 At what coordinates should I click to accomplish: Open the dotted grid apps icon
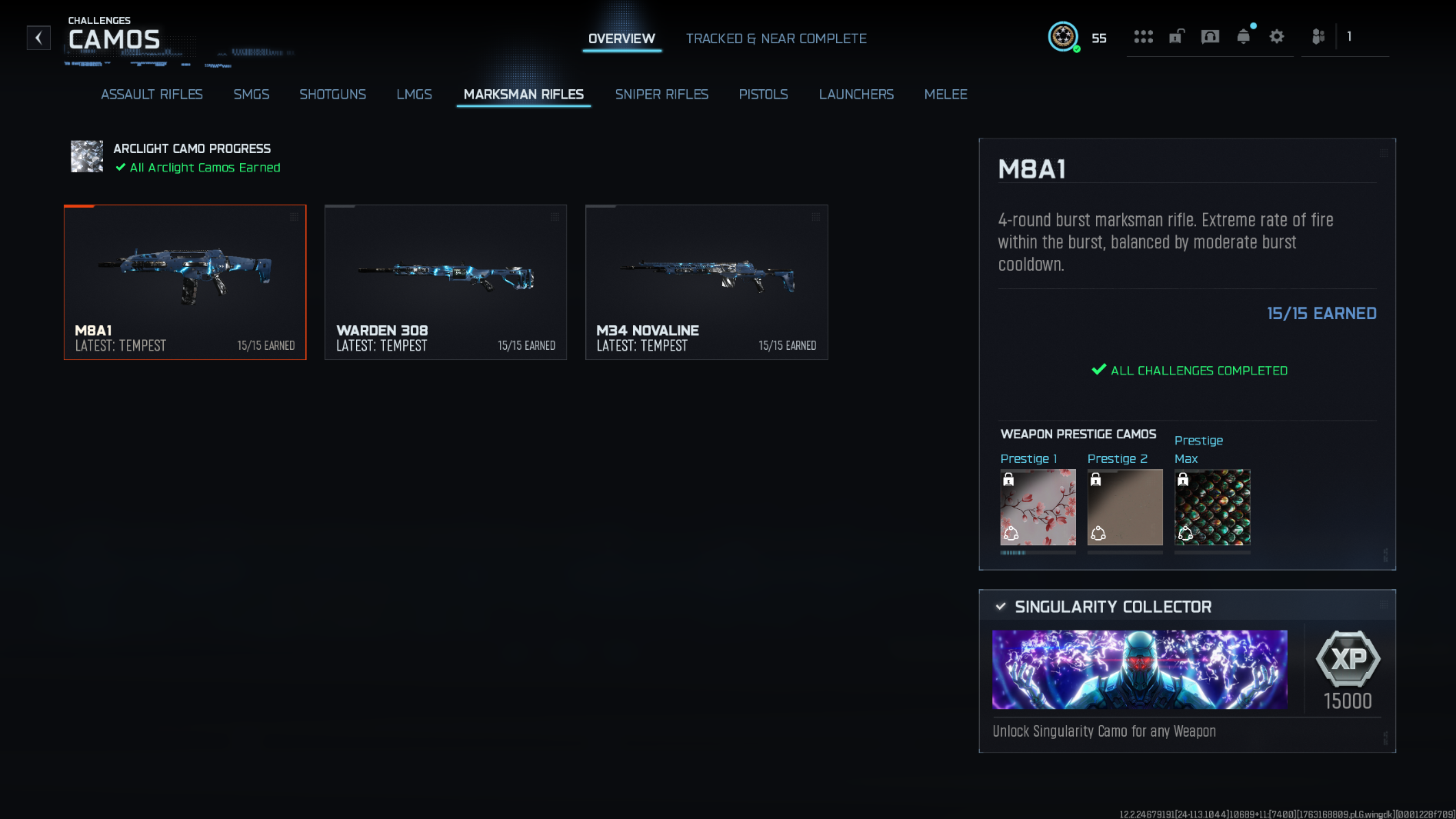(x=1144, y=36)
